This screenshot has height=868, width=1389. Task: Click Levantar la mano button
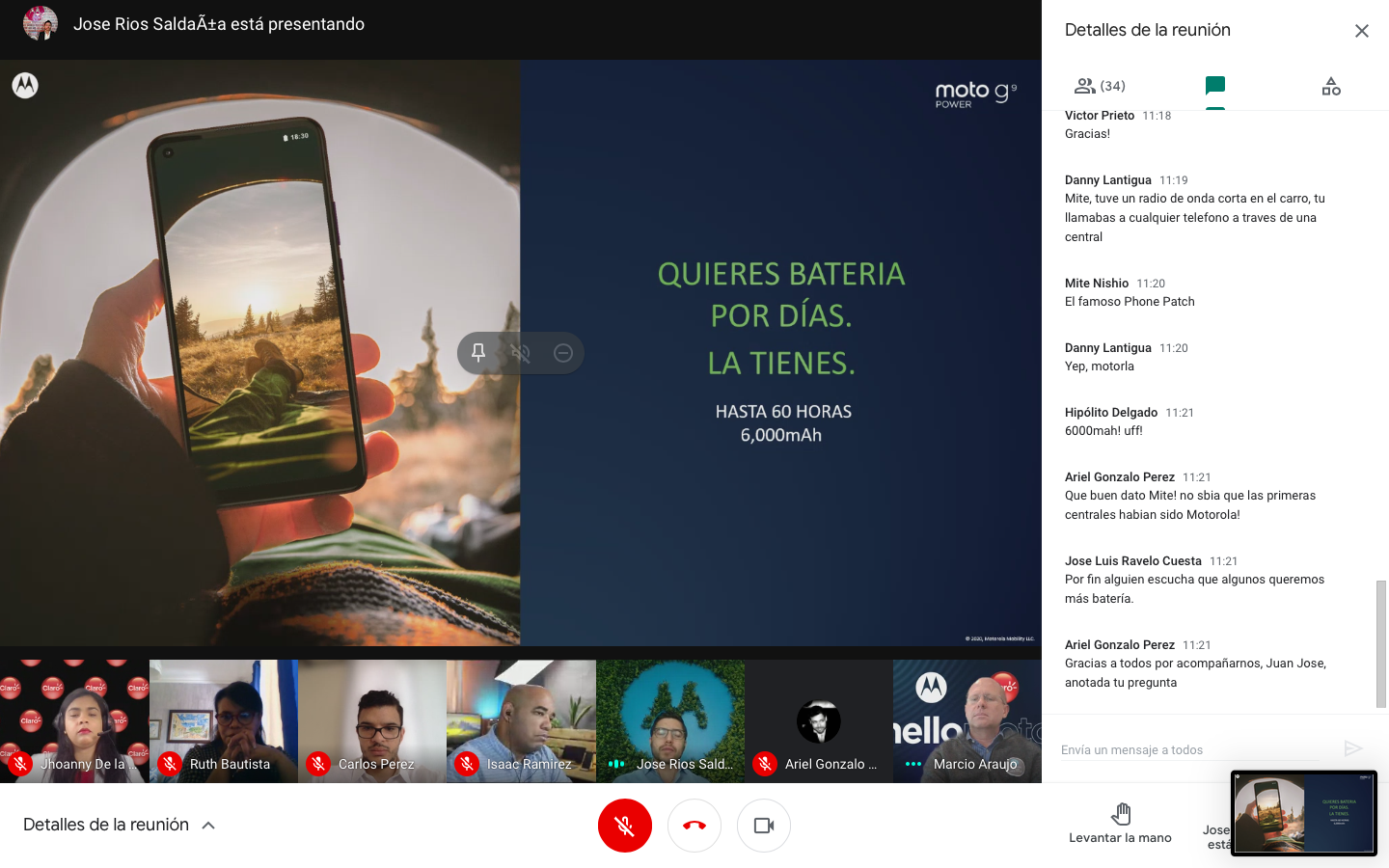pos(1120,824)
